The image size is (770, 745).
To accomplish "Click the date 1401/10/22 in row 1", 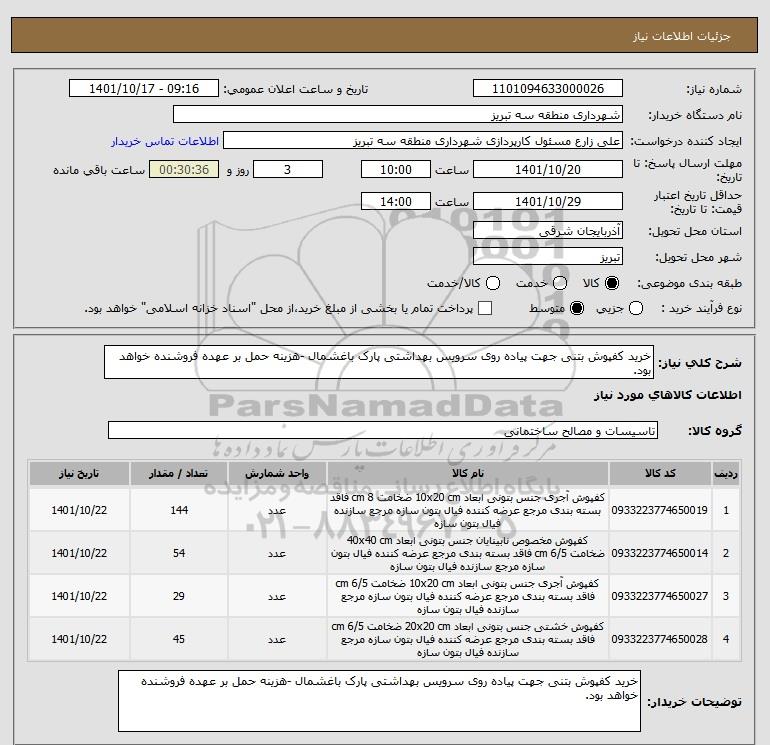I will pos(79,510).
